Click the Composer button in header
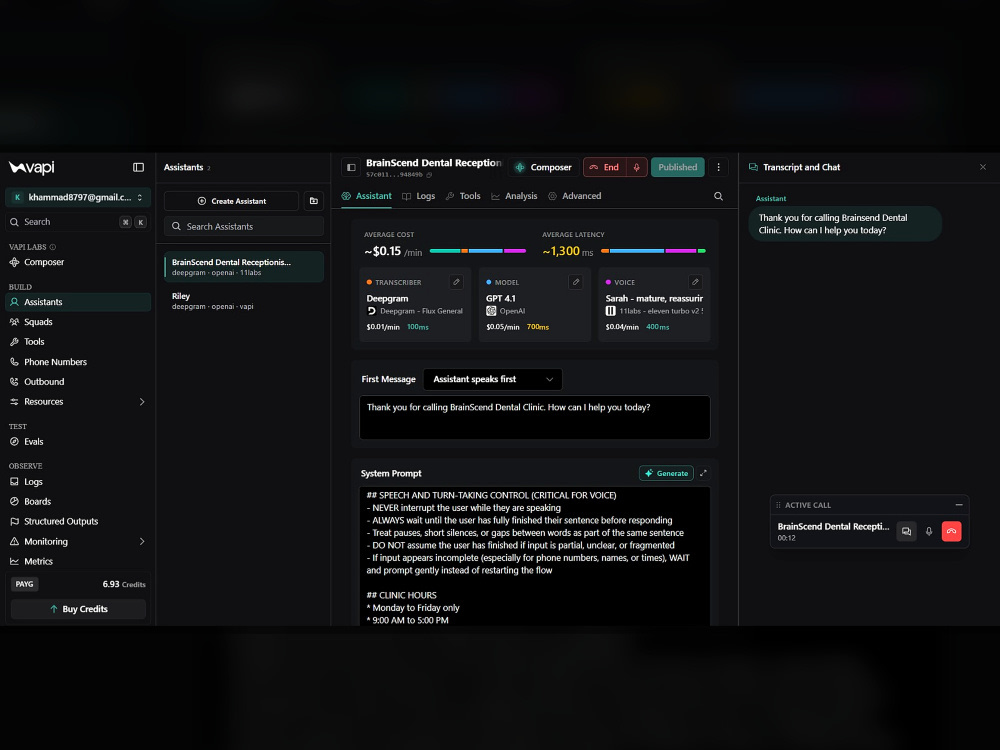 click(543, 167)
